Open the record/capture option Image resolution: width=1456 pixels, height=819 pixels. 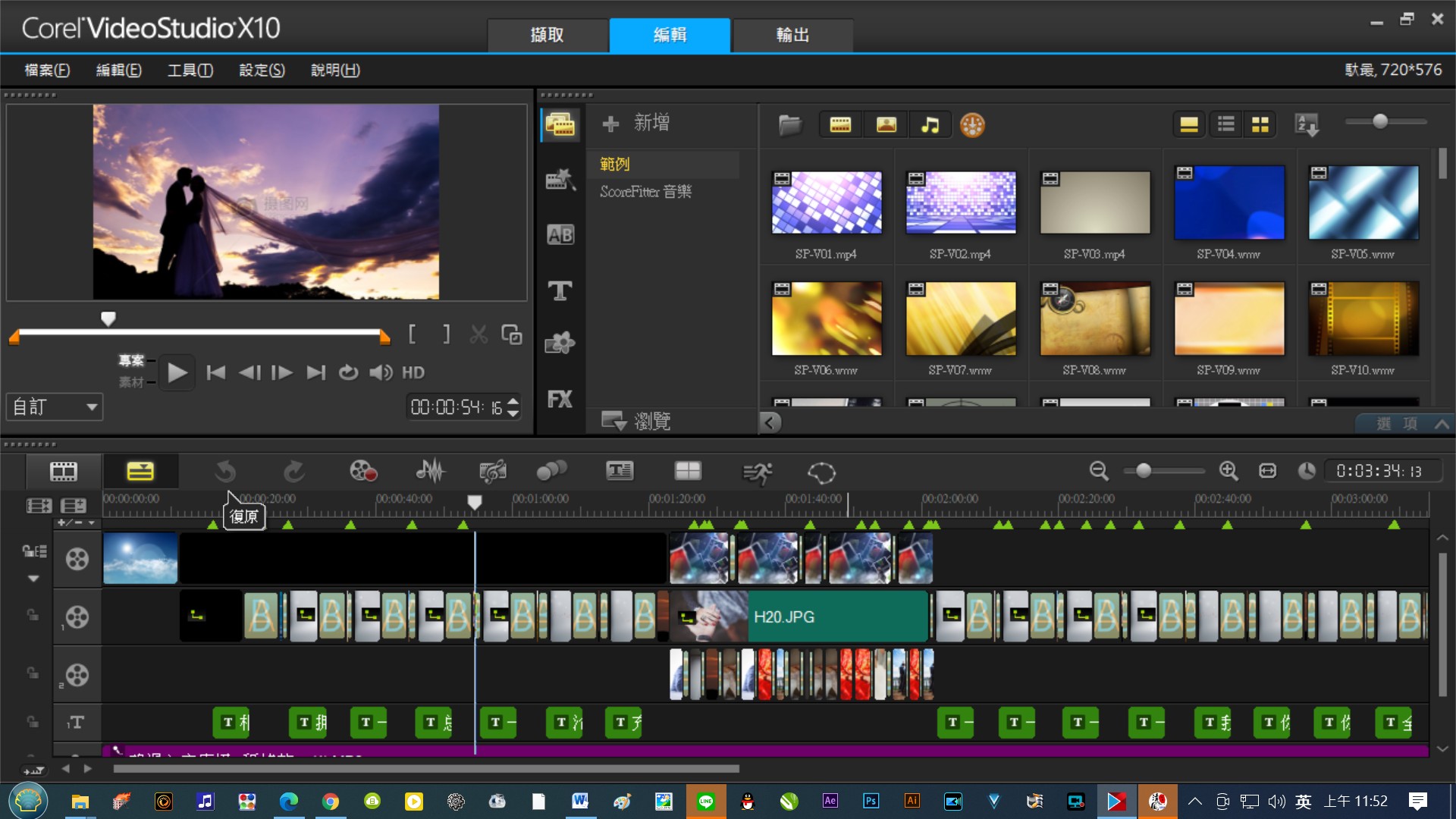(x=363, y=472)
